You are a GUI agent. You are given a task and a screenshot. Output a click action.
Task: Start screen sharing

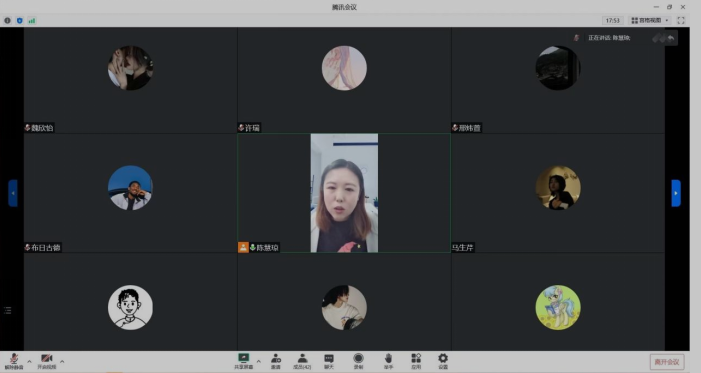pyautogui.click(x=244, y=361)
